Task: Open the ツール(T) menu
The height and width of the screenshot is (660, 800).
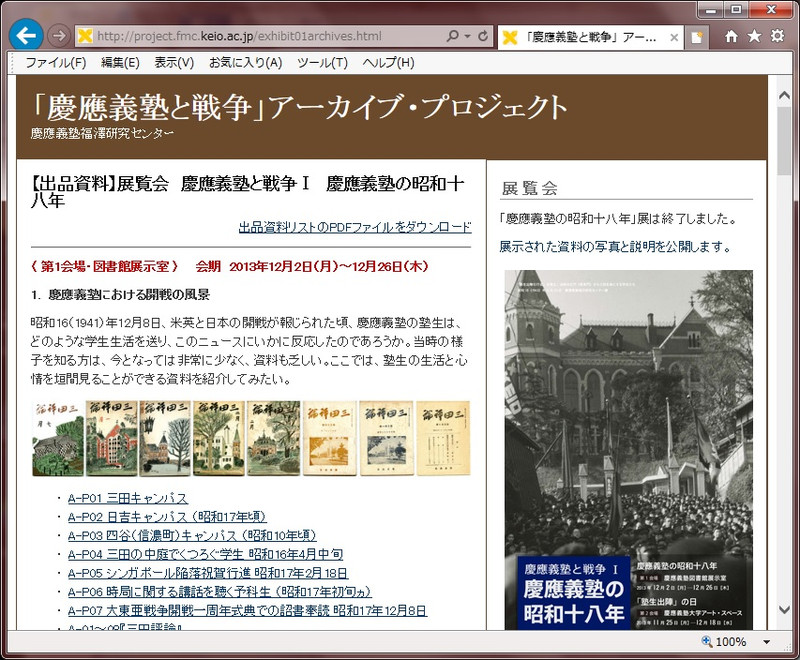Action: coord(322,63)
